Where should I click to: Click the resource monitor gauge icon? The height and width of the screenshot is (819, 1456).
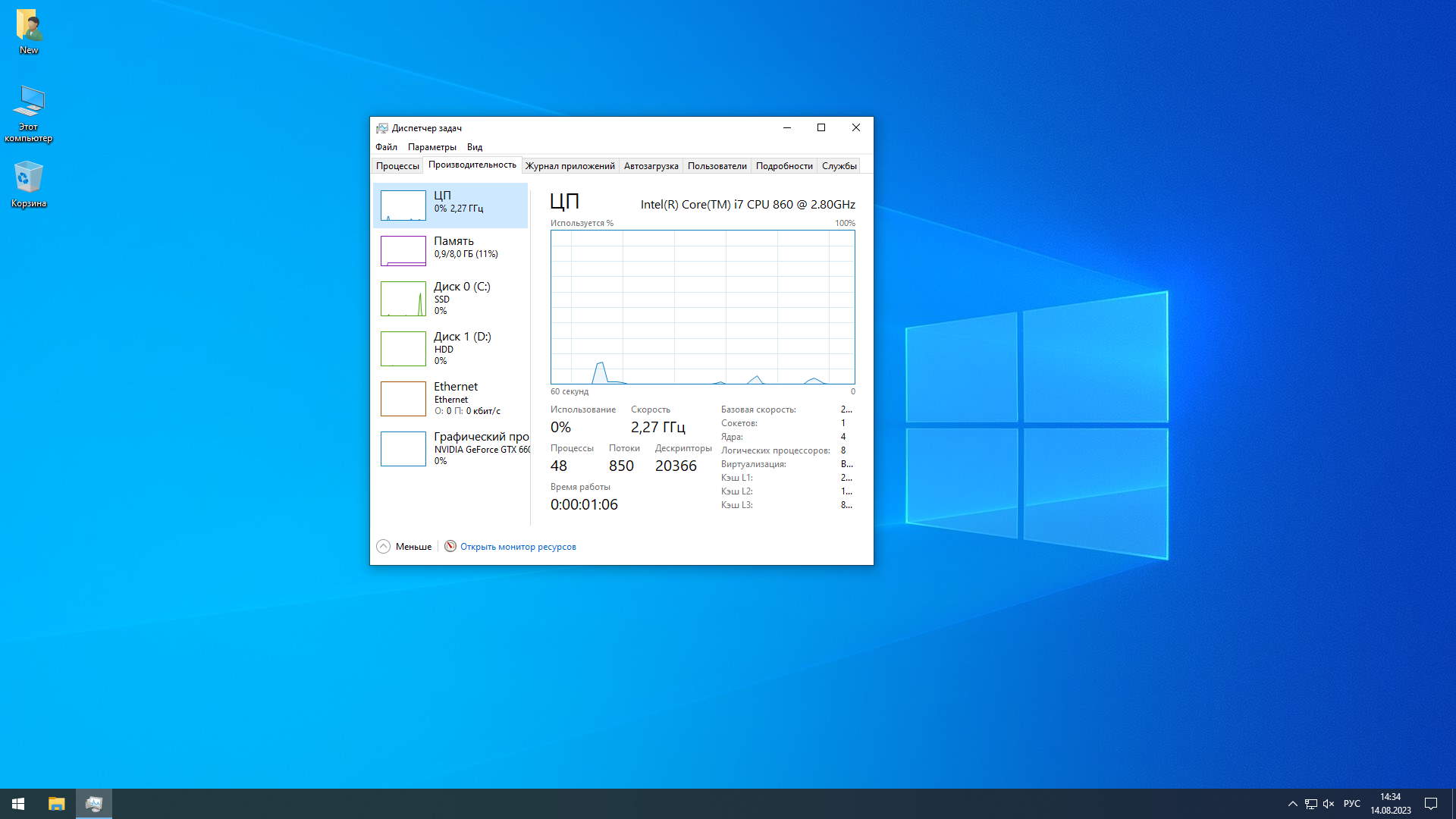450,547
